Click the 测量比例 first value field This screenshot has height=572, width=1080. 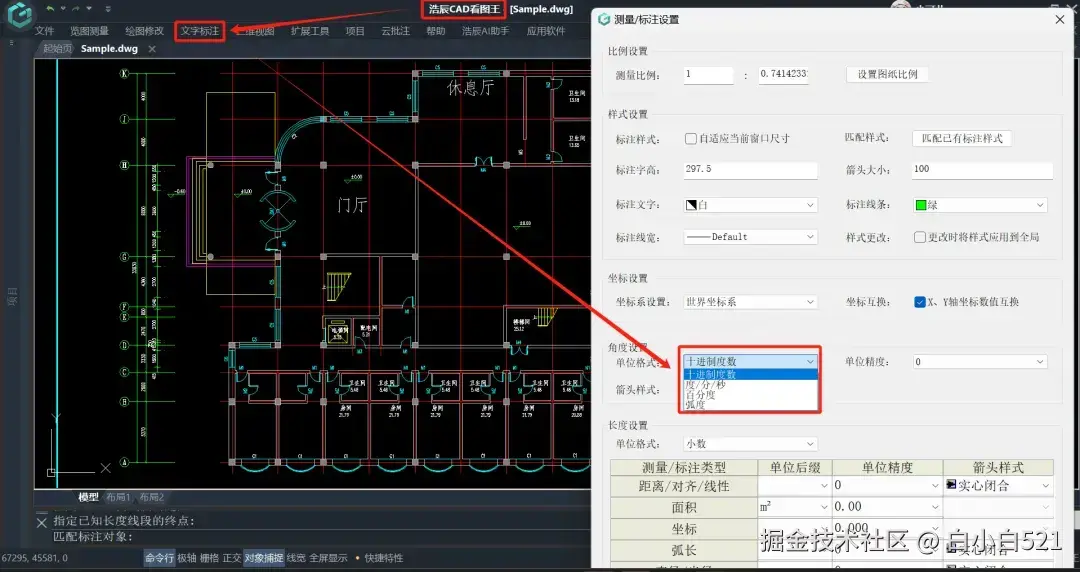coord(709,74)
